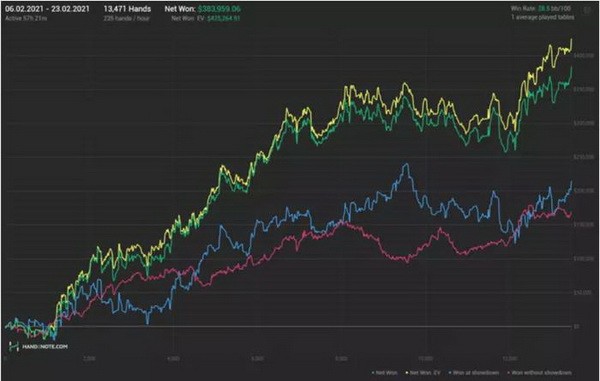
Task: Open the graph options icon beside Win Rate
Action: (587, 11)
